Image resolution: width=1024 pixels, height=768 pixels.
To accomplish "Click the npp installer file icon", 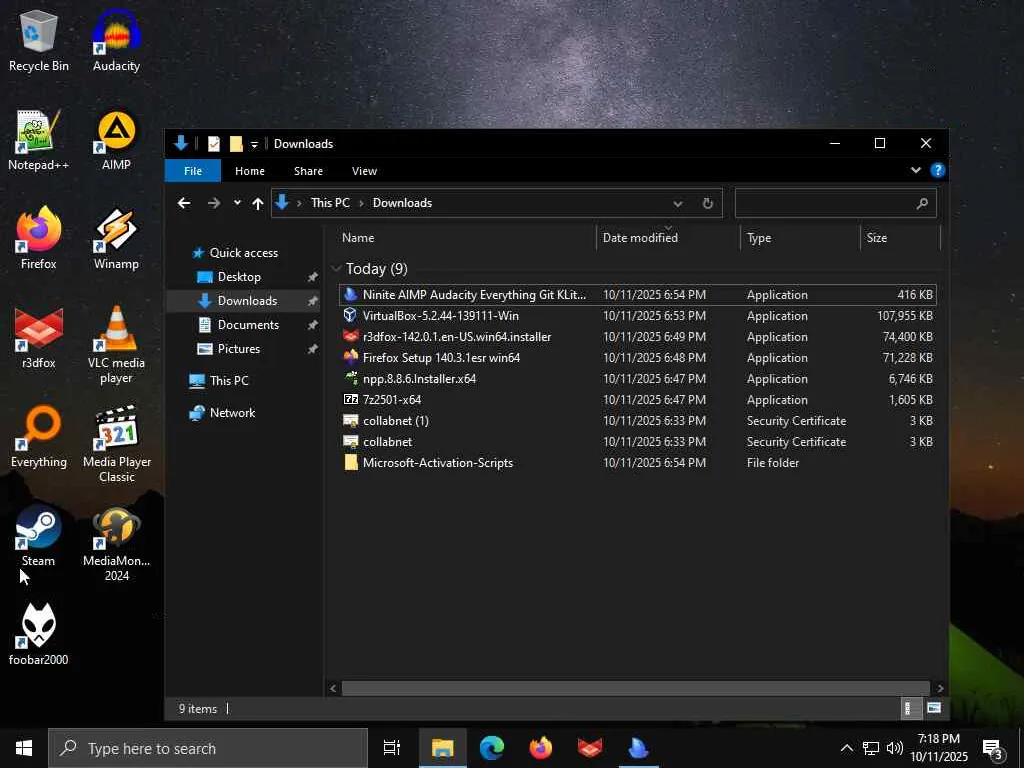I will click(351, 378).
